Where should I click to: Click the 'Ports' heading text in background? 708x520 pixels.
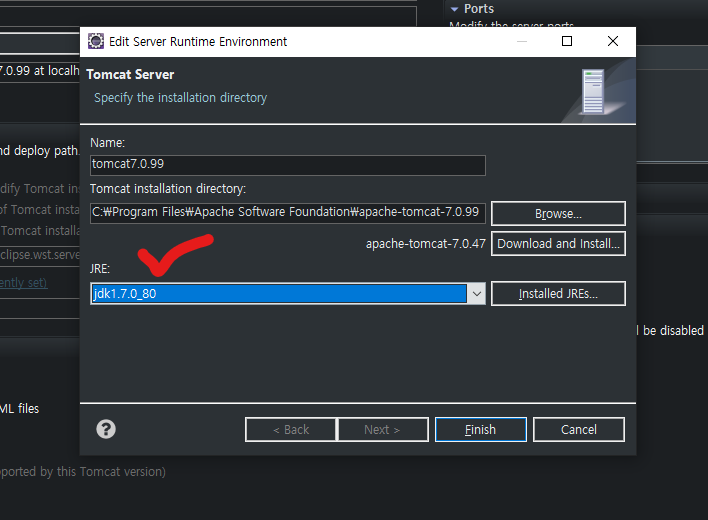pos(479,9)
